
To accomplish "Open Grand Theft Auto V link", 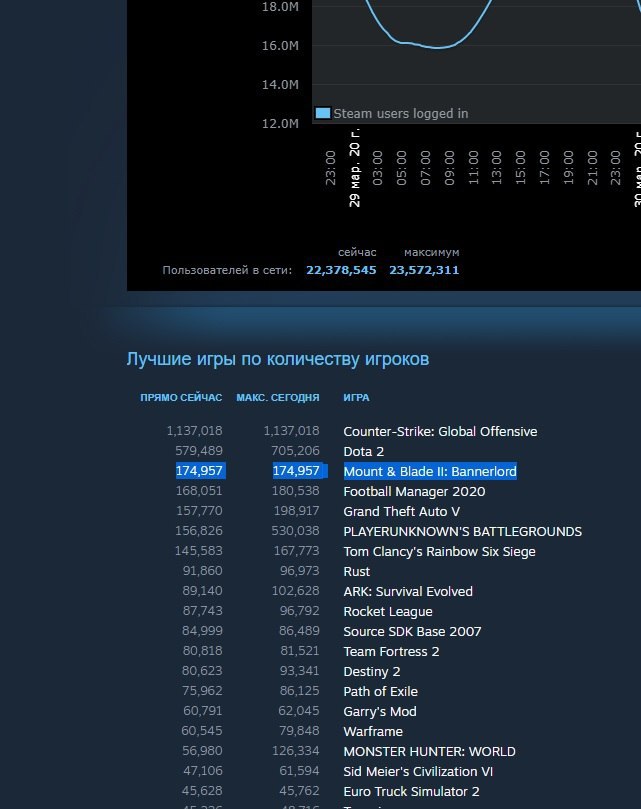I will [402, 511].
